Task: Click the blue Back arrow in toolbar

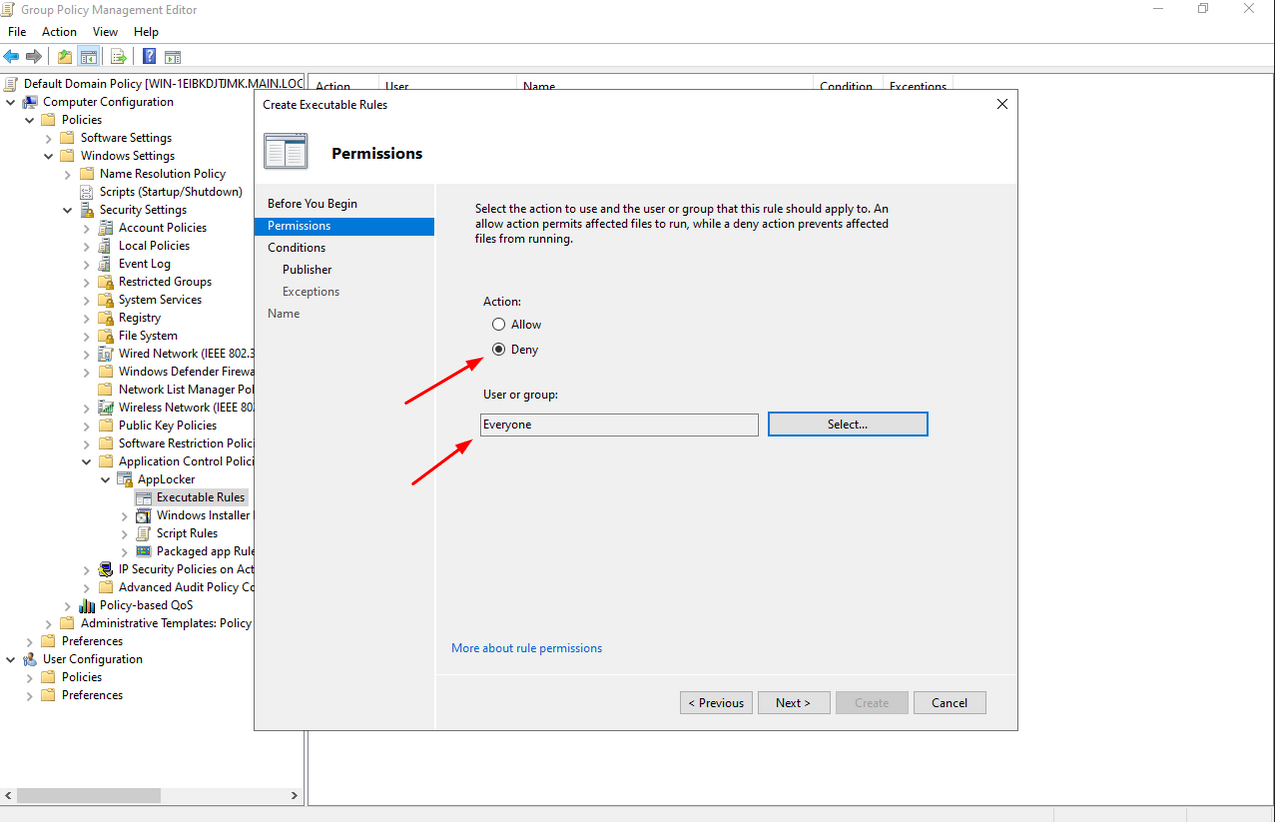Action: coord(12,57)
